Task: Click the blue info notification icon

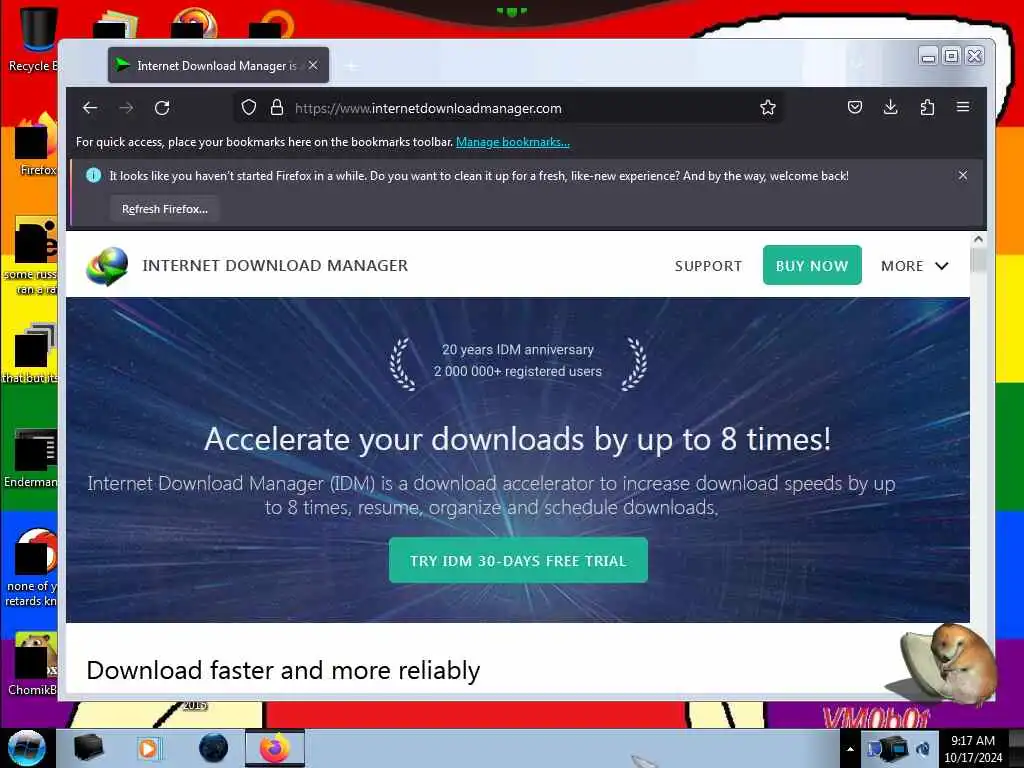Action: [x=93, y=175]
